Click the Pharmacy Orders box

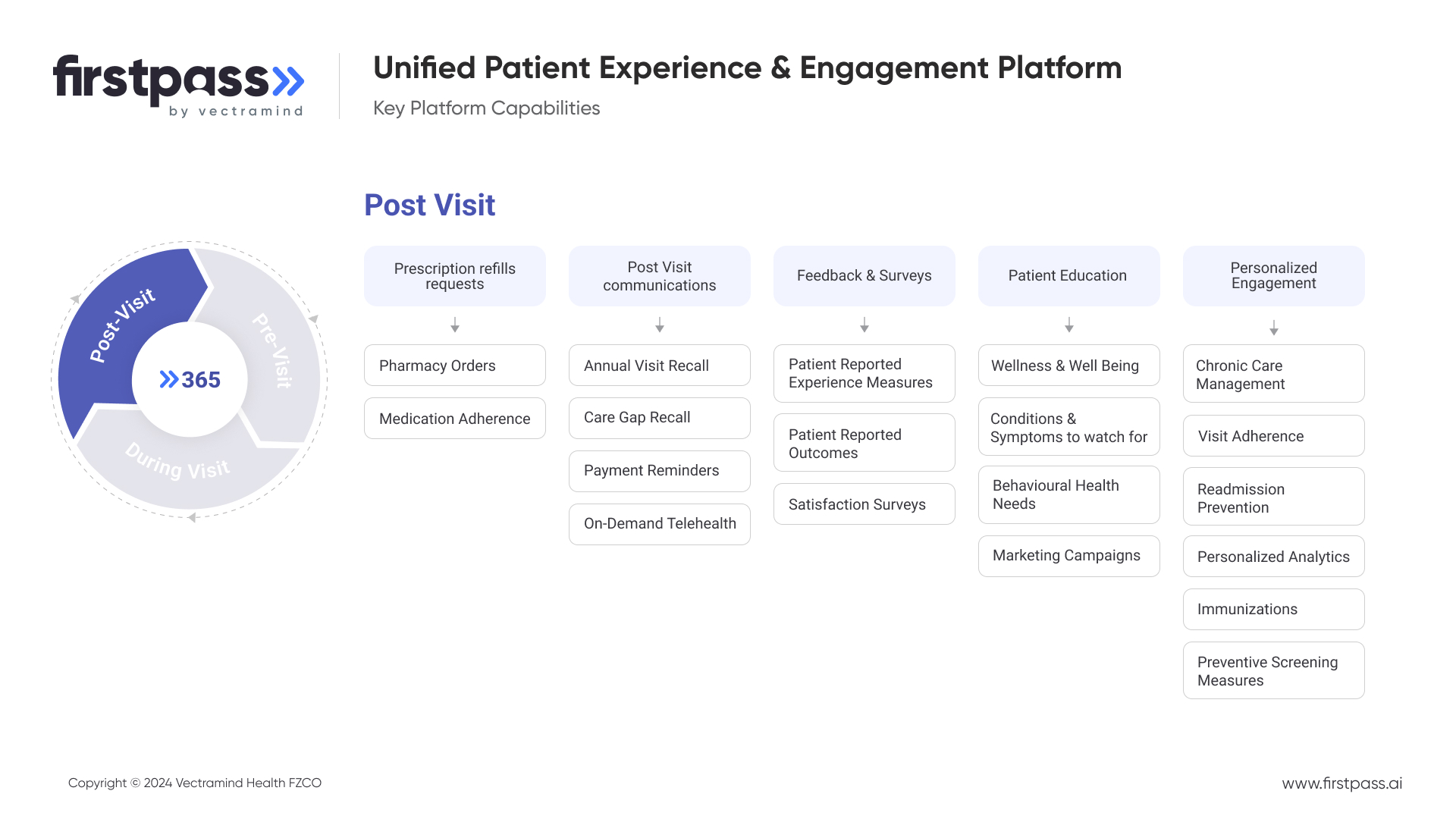tap(455, 366)
